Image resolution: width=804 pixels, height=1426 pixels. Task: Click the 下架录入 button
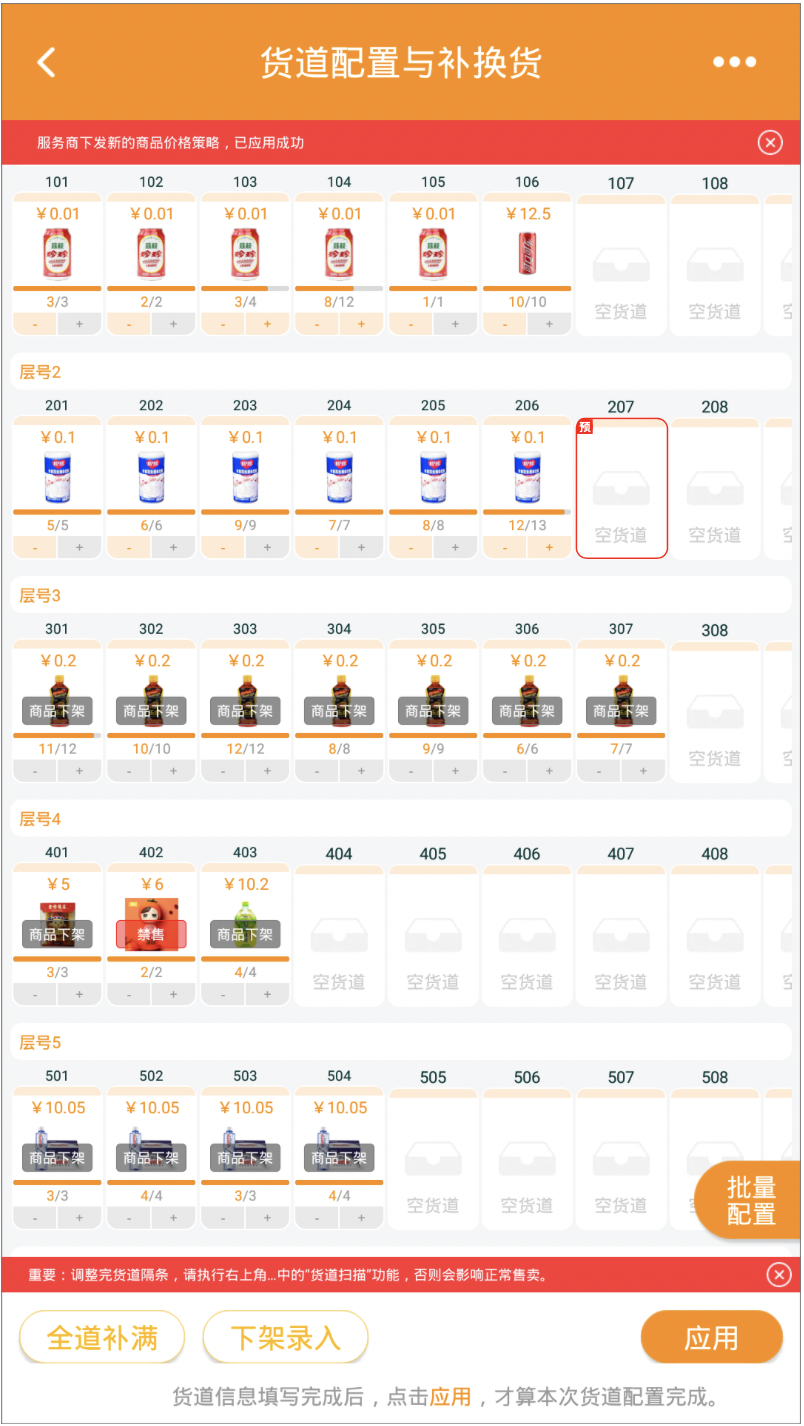tap(286, 1337)
